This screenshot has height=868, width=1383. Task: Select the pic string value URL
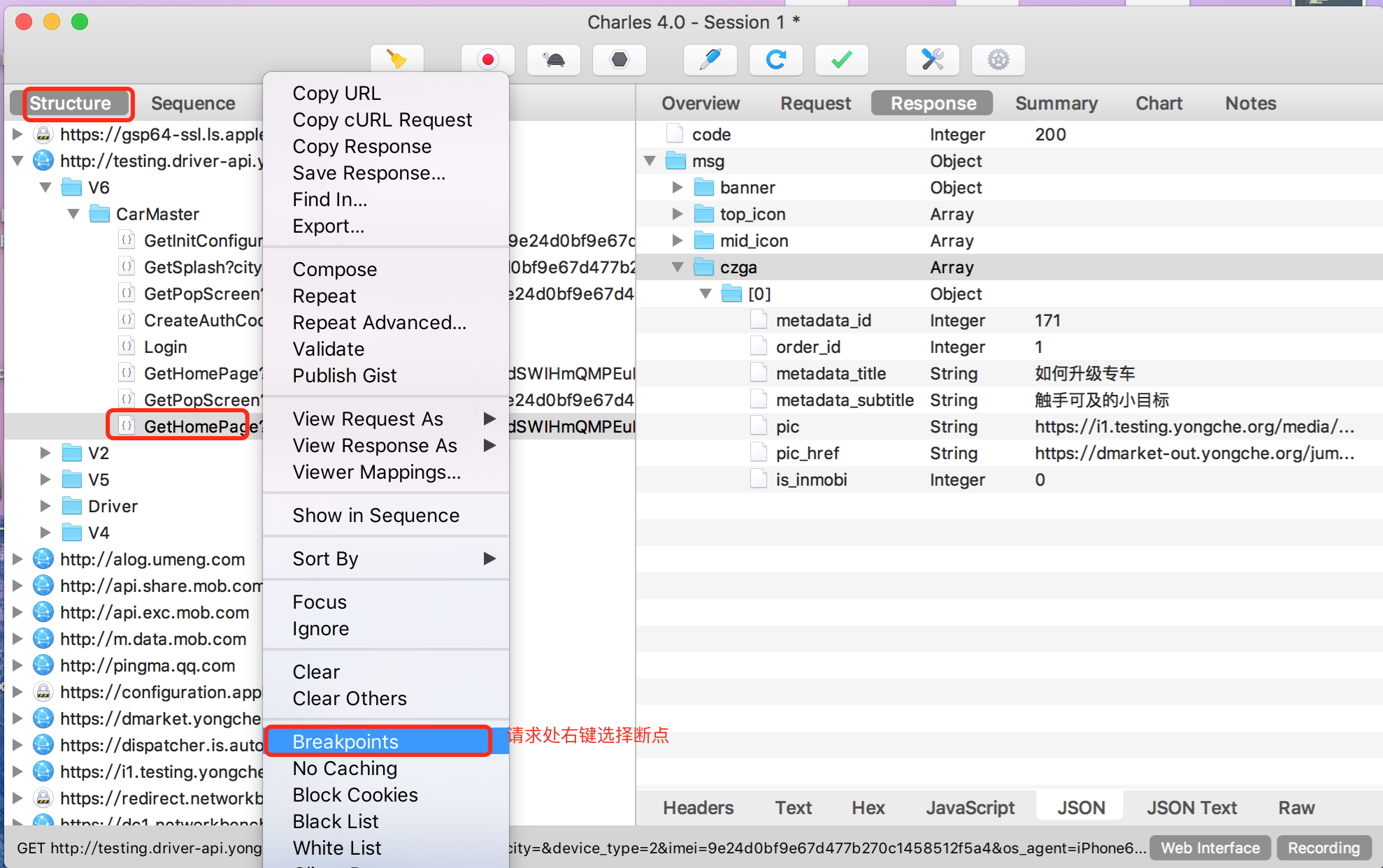tap(1194, 426)
